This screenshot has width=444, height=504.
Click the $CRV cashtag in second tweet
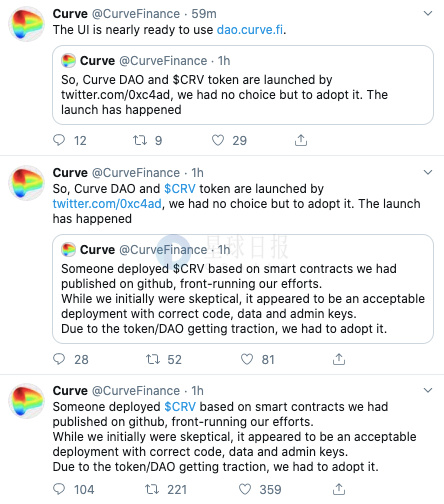point(180,189)
